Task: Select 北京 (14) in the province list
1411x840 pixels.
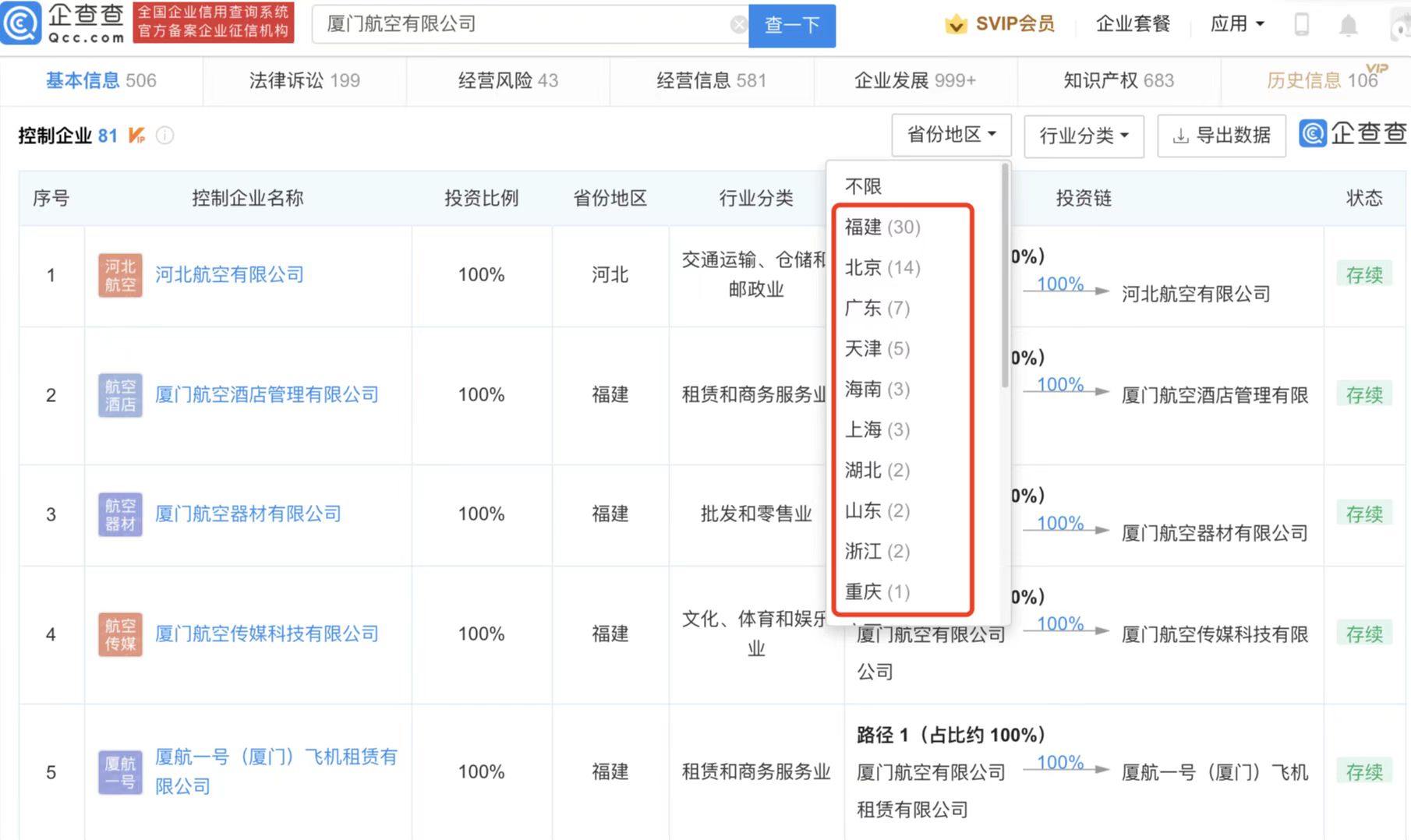Action: point(882,267)
